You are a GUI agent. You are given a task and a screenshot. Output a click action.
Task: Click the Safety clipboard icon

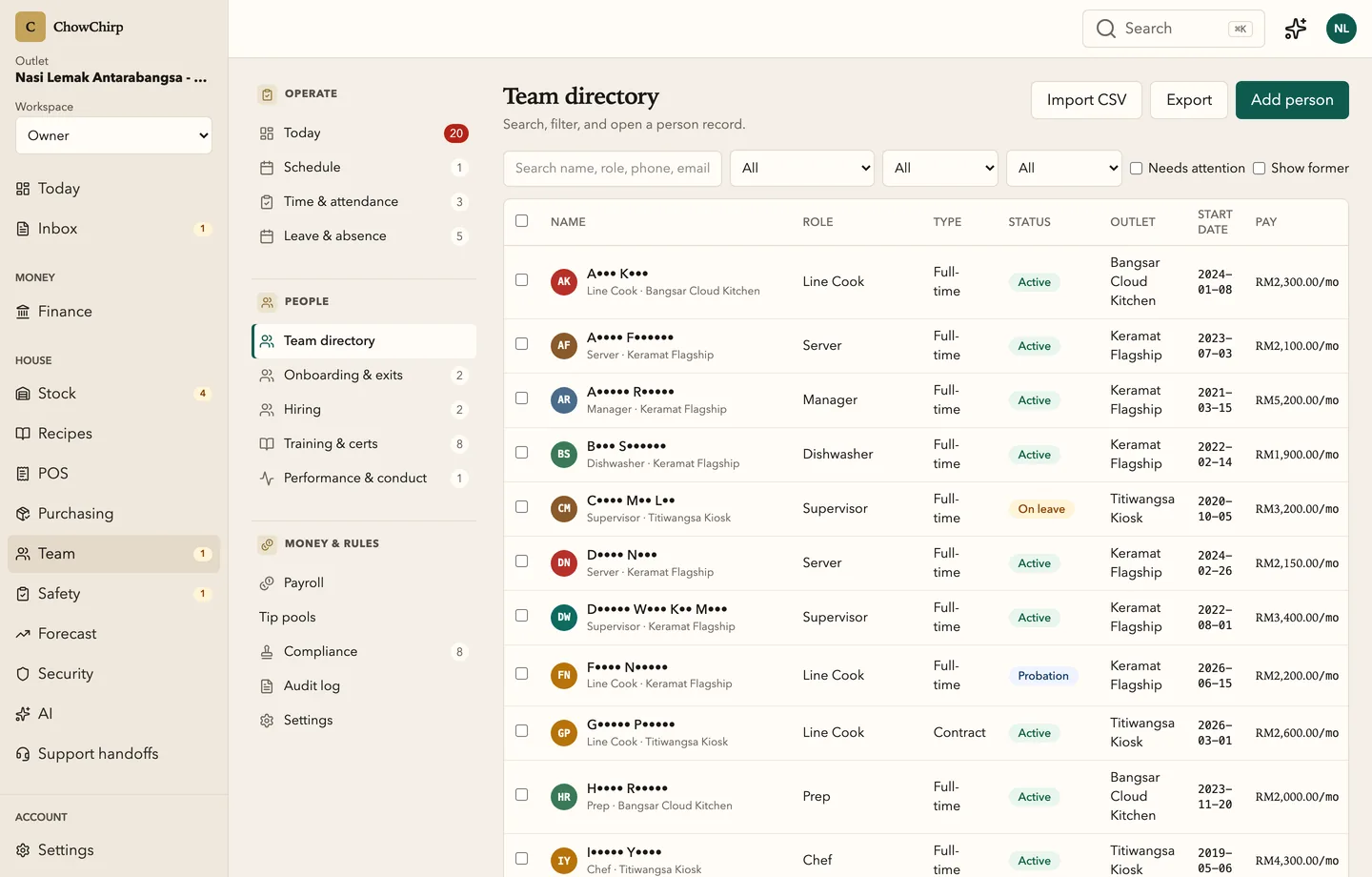pyautogui.click(x=23, y=594)
